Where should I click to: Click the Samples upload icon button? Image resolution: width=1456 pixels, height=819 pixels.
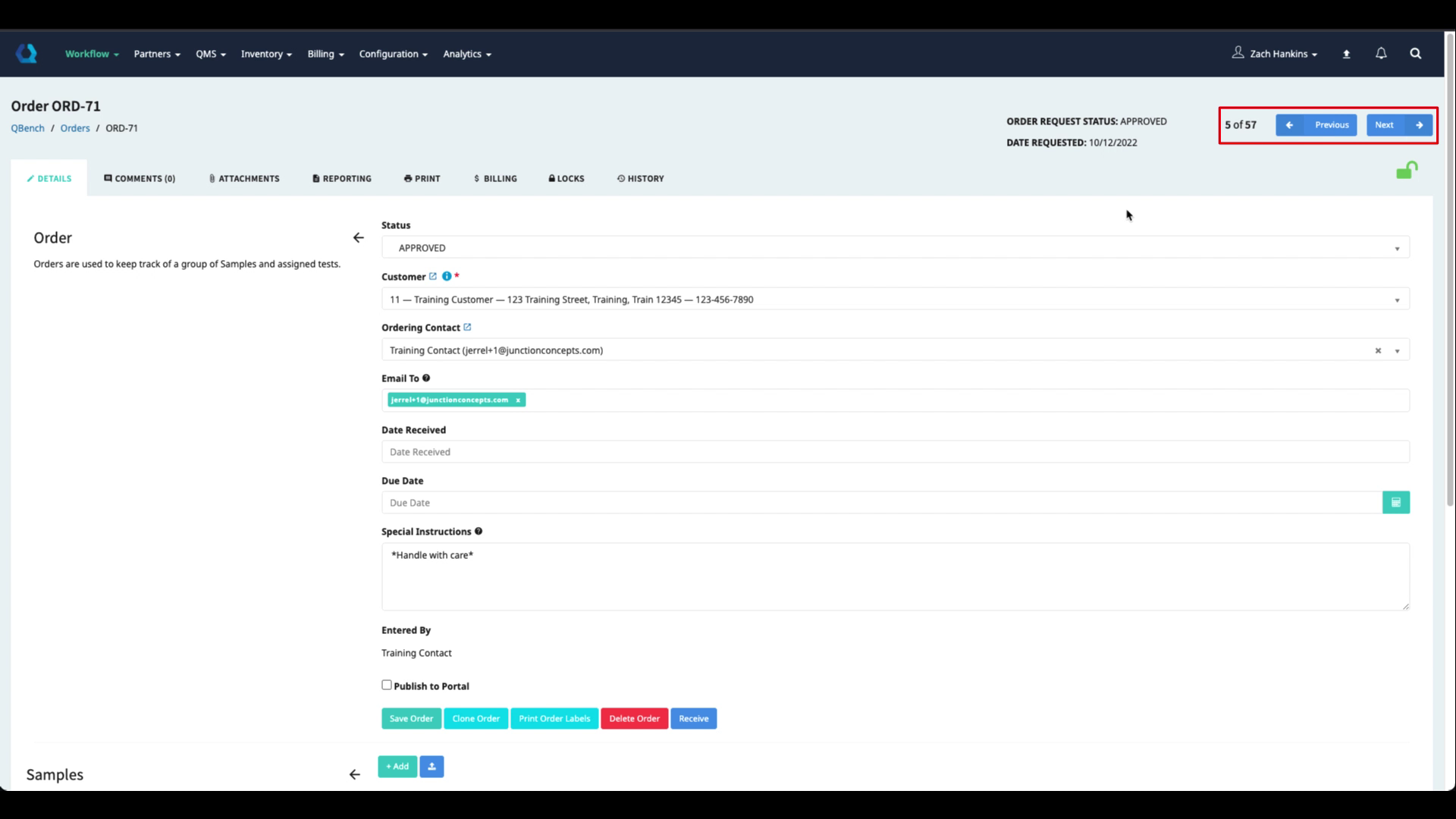431,767
